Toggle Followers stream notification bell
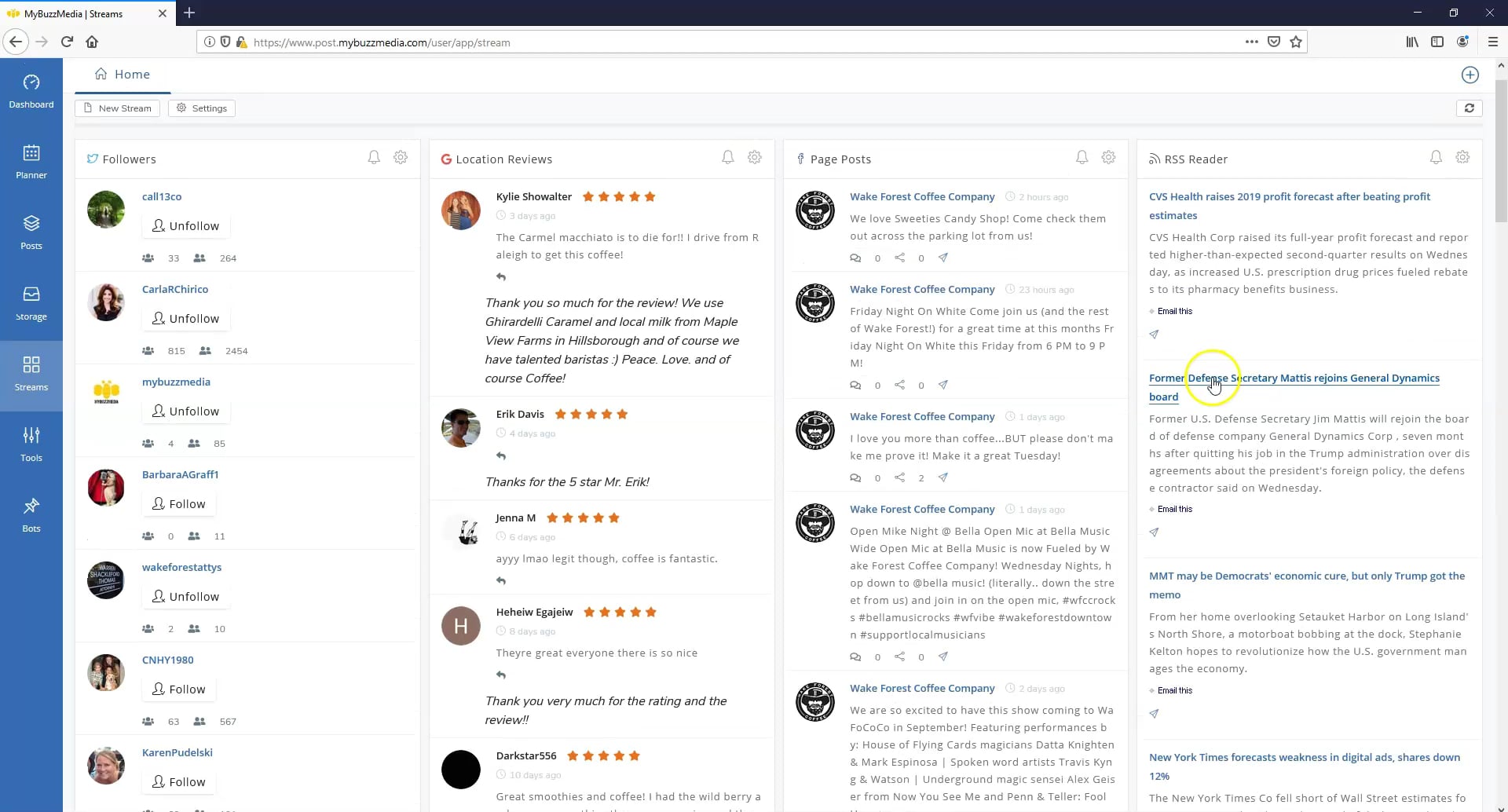1508x812 pixels. click(x=374, y=158)
